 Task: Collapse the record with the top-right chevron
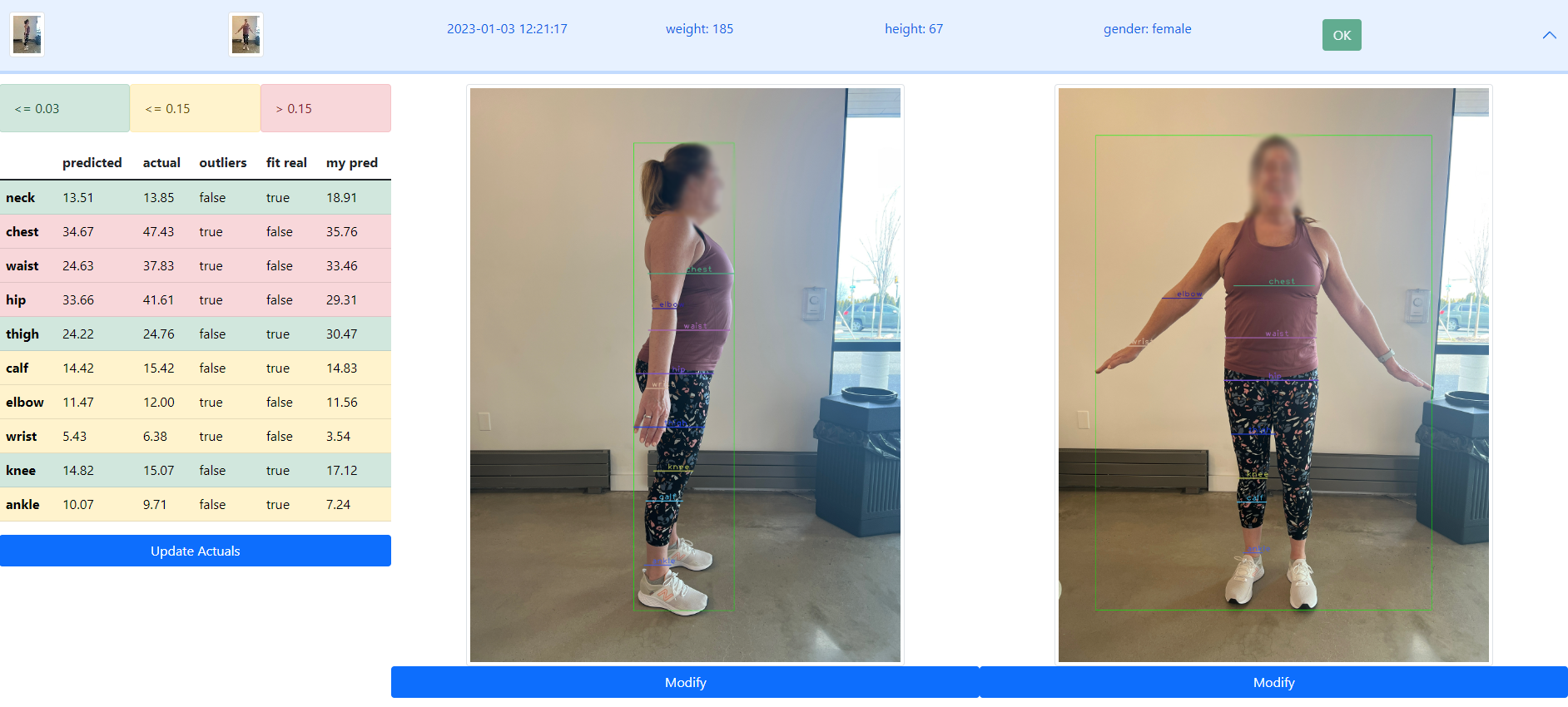coord(1549,35)
